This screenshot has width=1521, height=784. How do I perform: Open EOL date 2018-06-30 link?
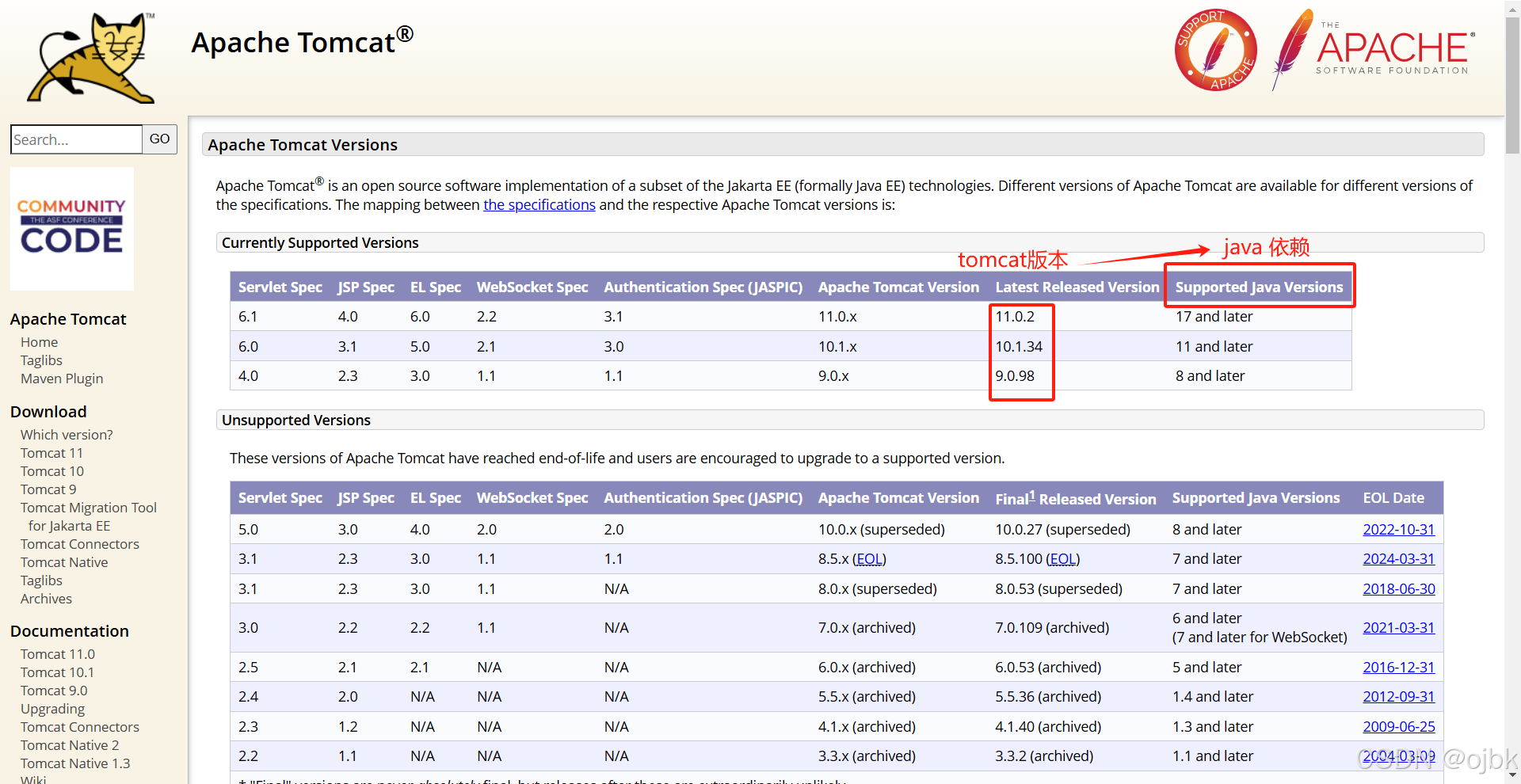1398,588
